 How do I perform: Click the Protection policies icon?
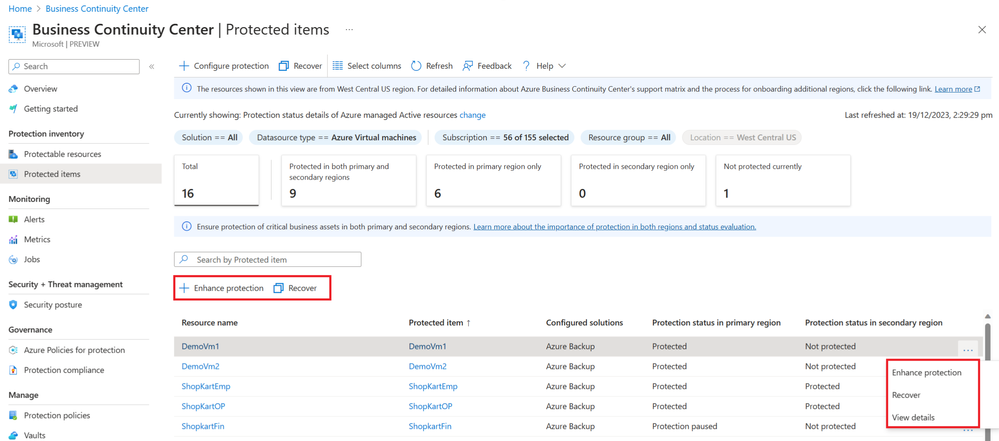(x=13, y=416)
